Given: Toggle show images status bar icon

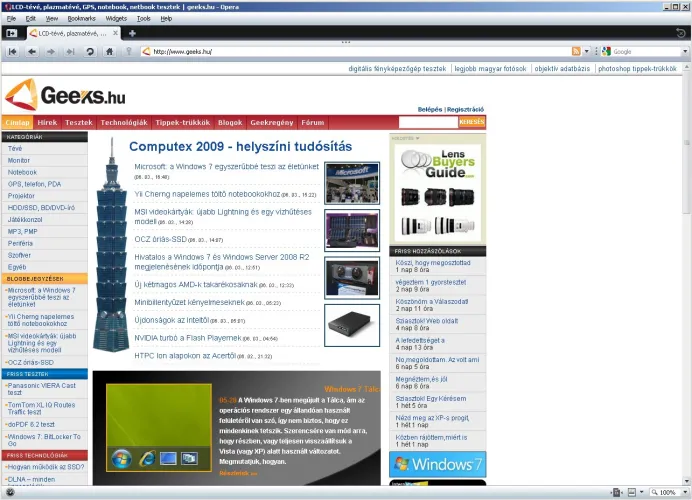Looking at the screenshot, I should (x=632, y=492).
